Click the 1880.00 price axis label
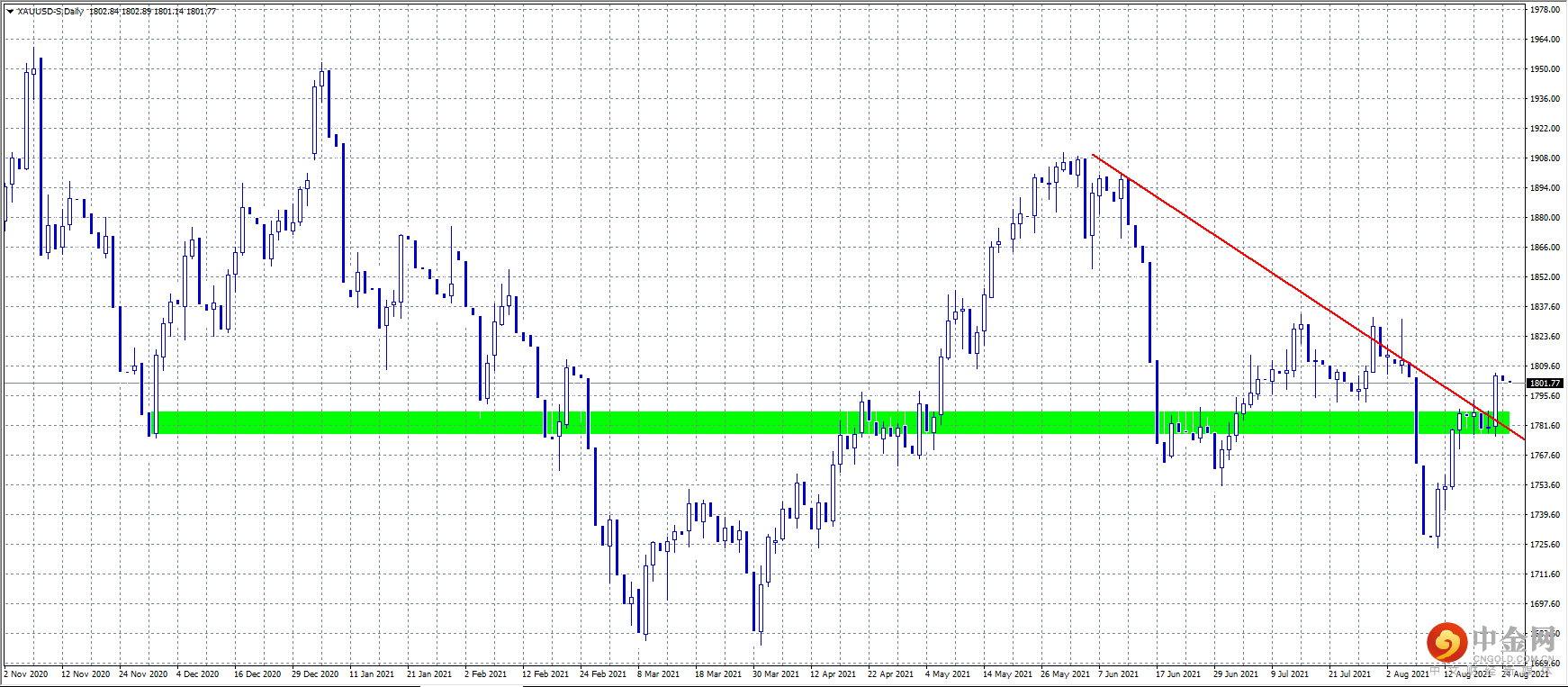Image resolution: width=1568 pixels, height=687 pixels. pos(1545,218)
